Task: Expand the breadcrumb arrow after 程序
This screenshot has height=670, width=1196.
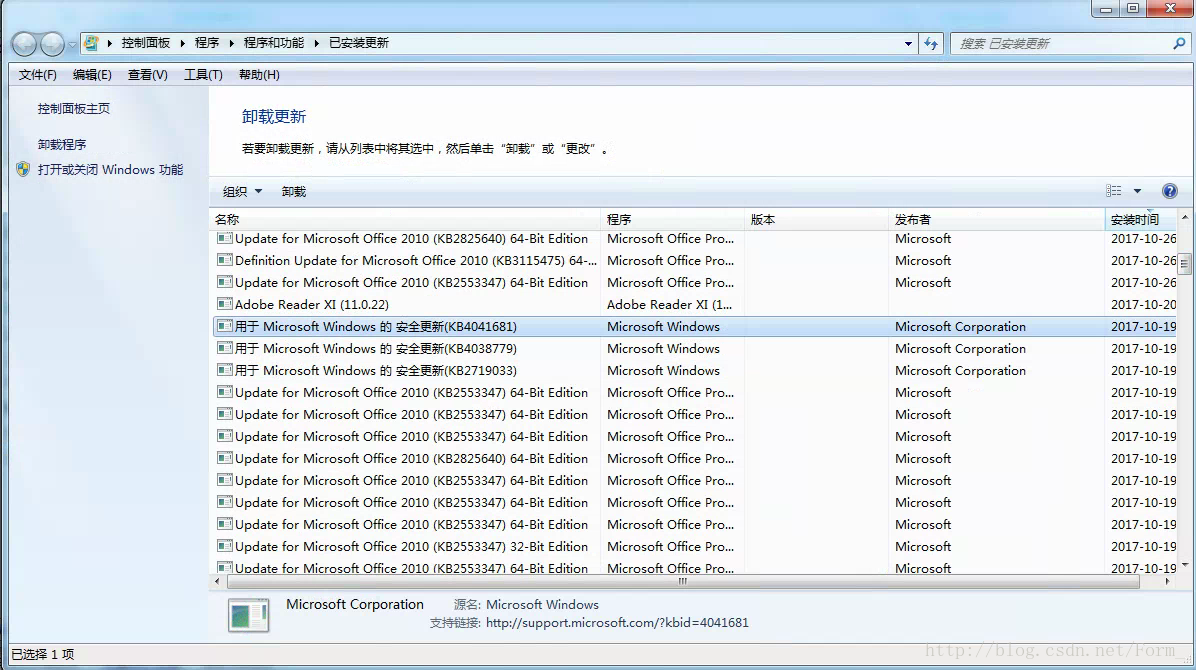Action: (231, 43)
